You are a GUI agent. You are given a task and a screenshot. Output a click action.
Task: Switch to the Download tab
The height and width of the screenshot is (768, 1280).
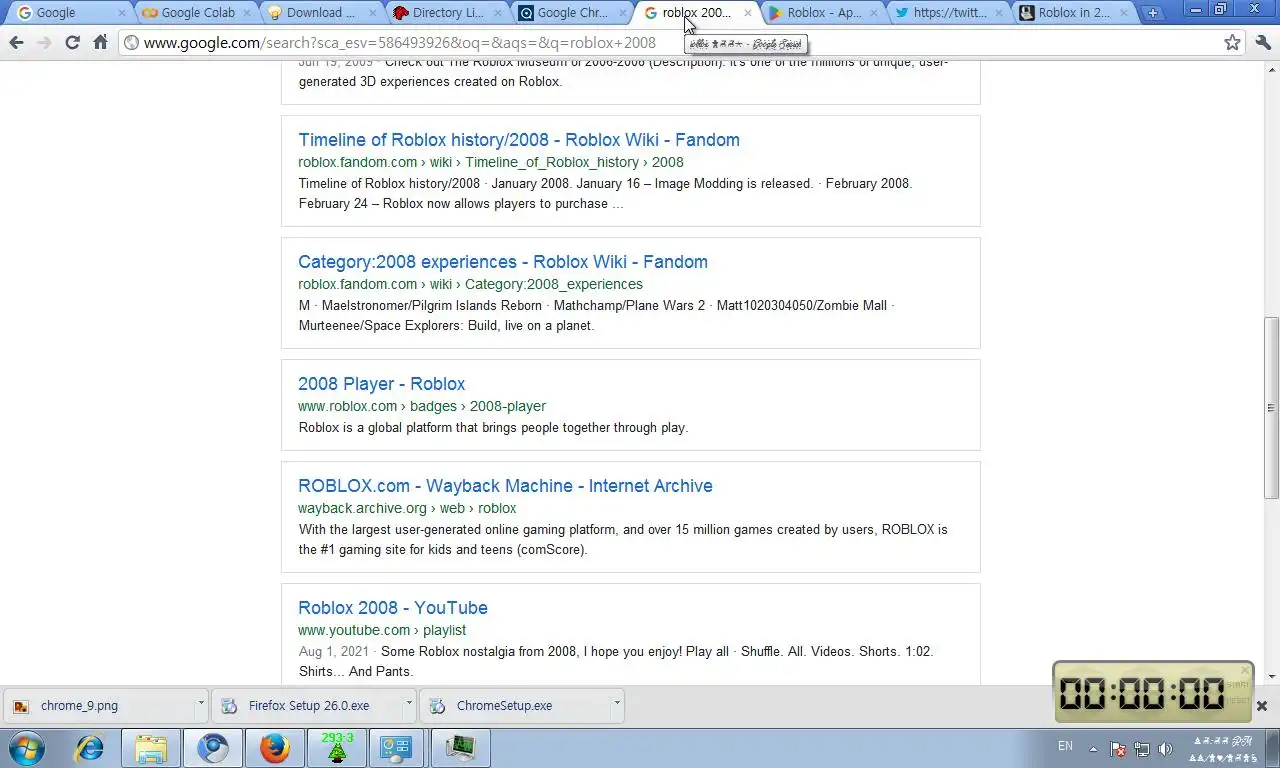(318, 13)
